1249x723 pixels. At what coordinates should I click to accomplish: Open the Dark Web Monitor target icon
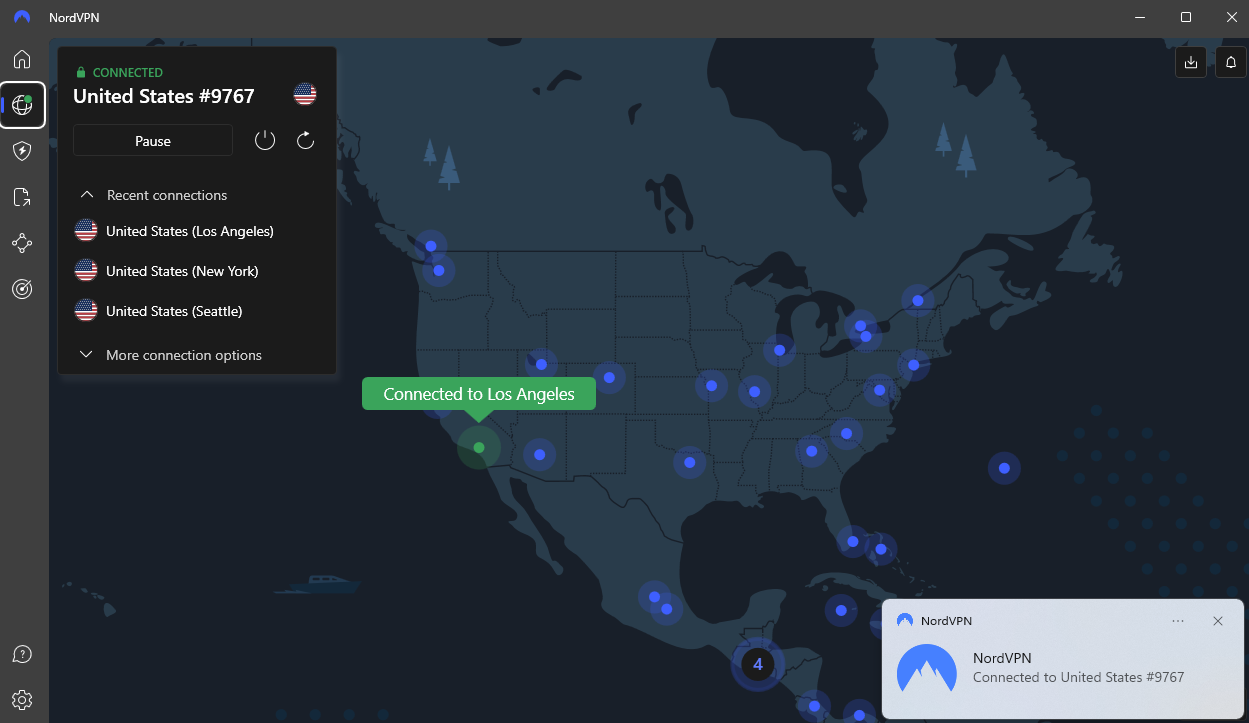[x=22, y=289]
